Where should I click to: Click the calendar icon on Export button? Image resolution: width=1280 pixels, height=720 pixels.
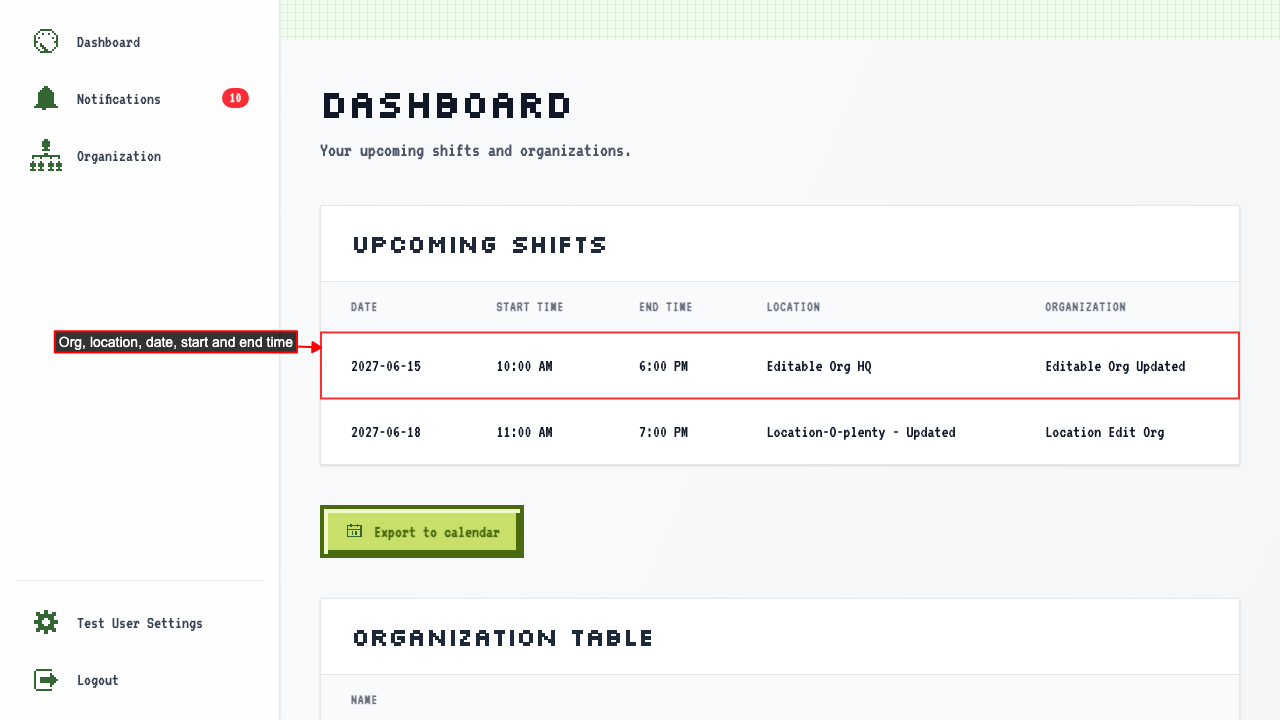click(354, 531)
